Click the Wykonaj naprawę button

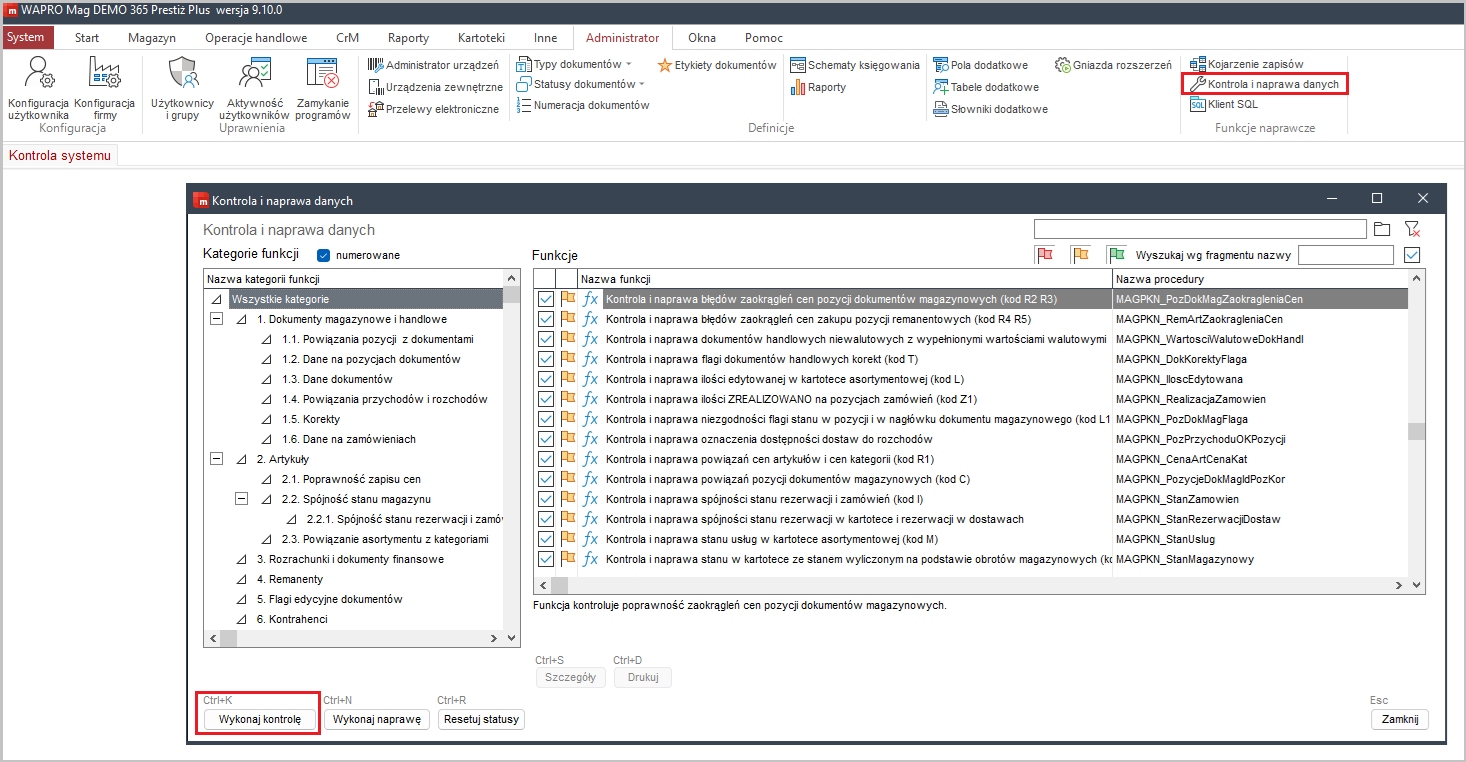(378, 719)
